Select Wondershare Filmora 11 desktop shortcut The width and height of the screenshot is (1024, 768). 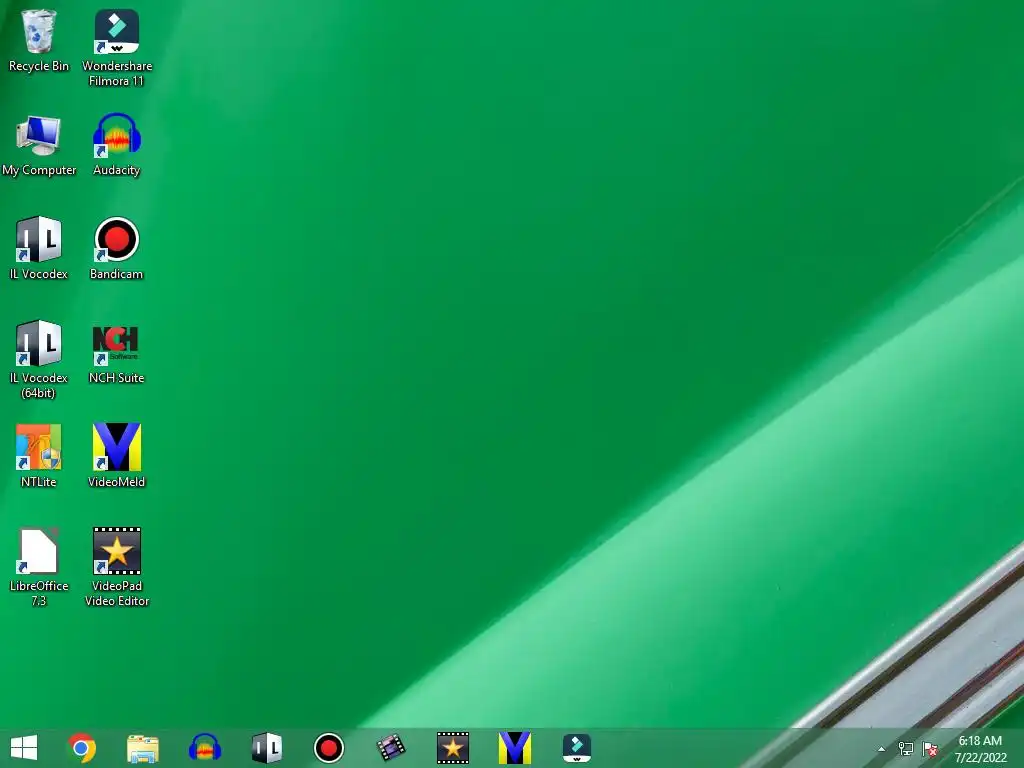117,48
